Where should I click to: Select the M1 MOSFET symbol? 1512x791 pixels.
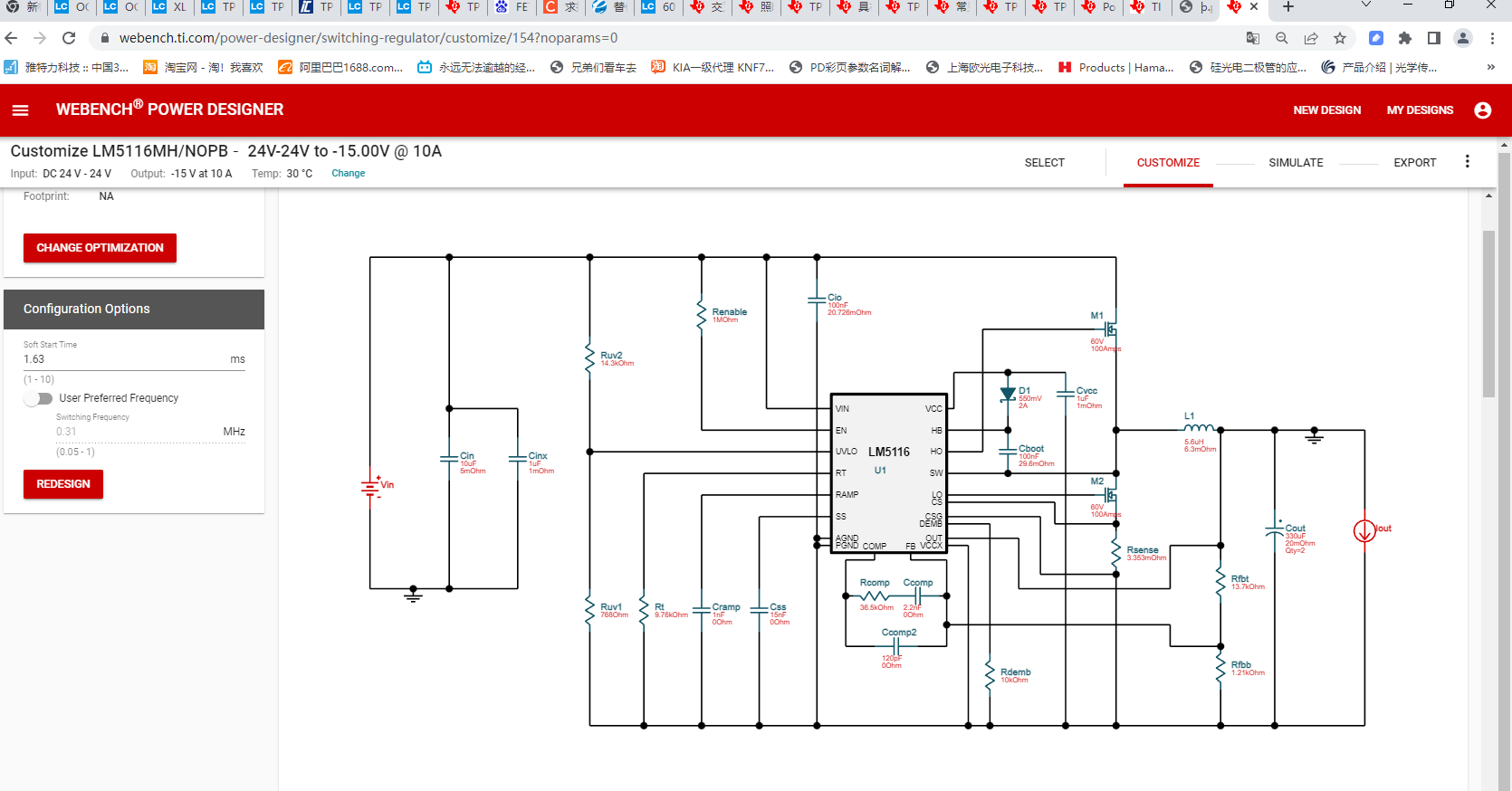click(x=1110, y=329)
